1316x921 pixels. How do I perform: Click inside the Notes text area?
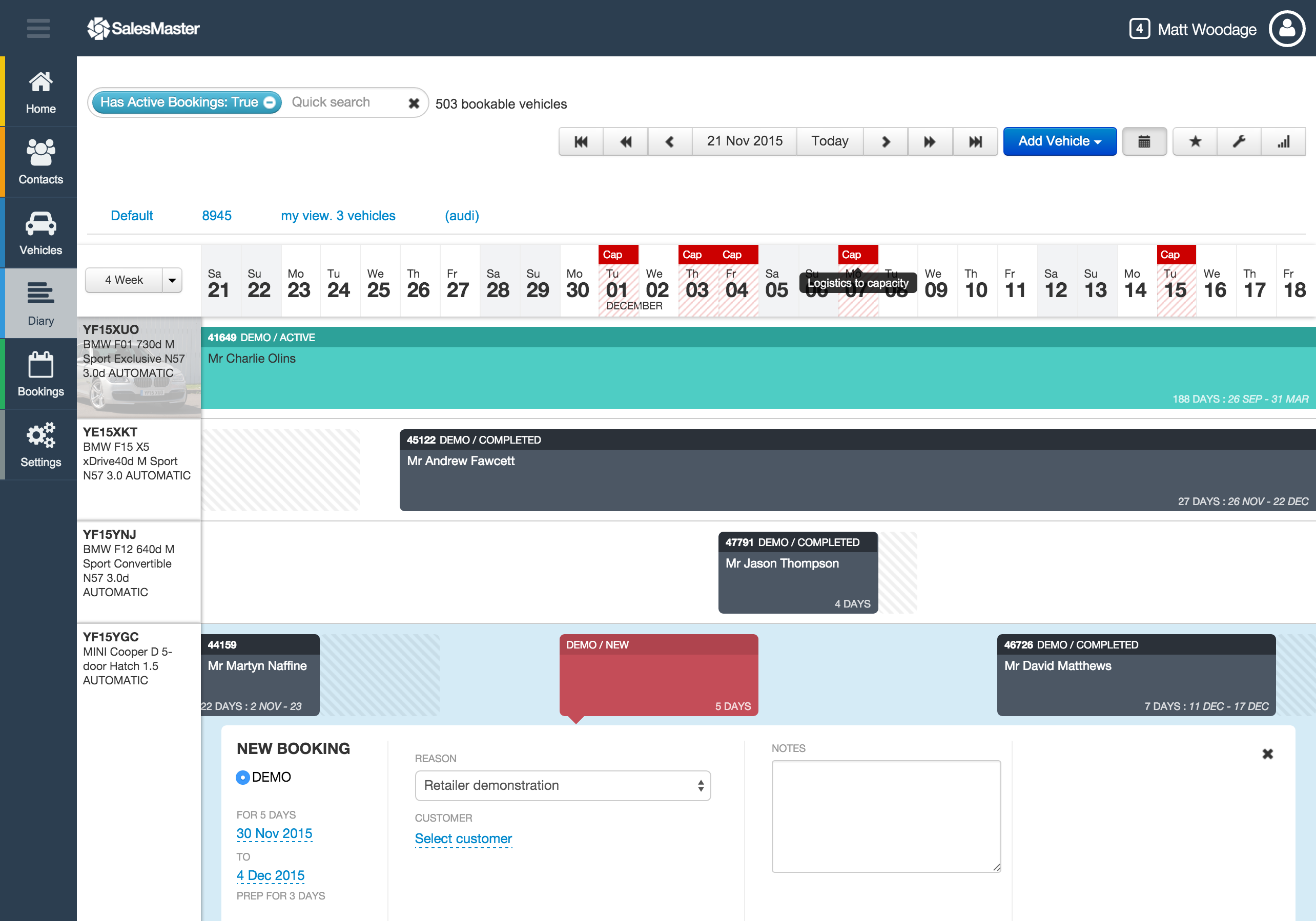pos(886,815)
